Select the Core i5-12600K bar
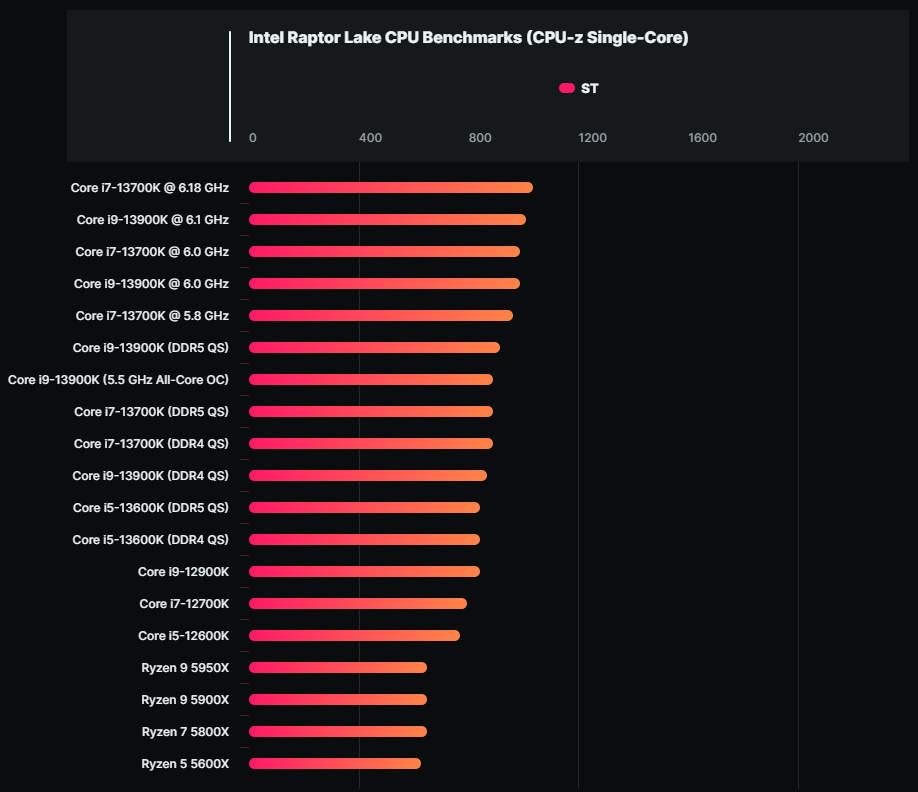The image size is (918, 792). (x=354, y=636)
